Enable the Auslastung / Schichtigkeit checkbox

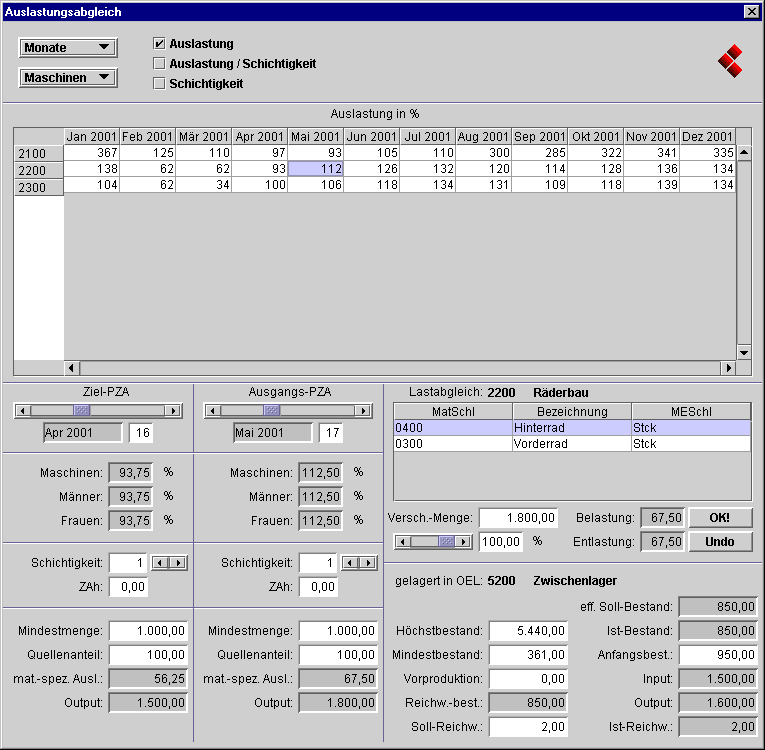(159, 64)
